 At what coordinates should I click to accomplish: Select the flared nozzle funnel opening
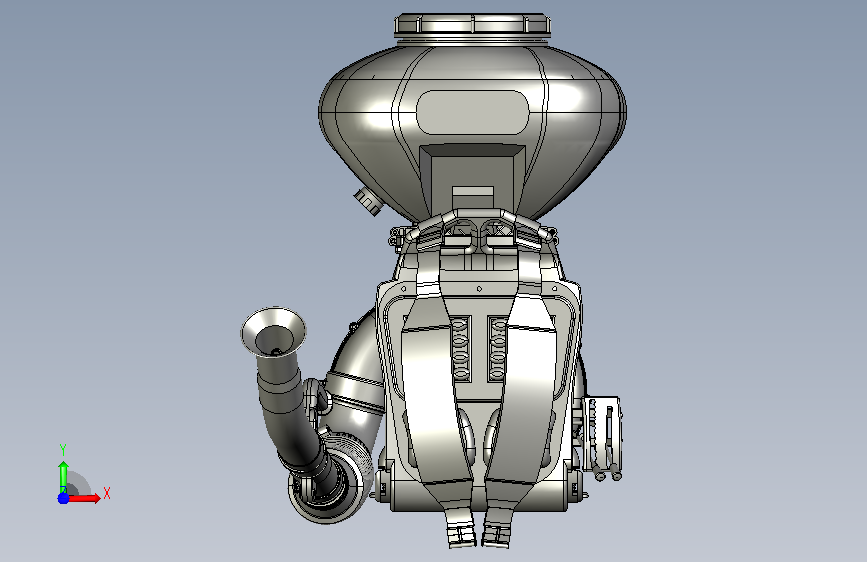pyautogui.click(x=273, y=331)
